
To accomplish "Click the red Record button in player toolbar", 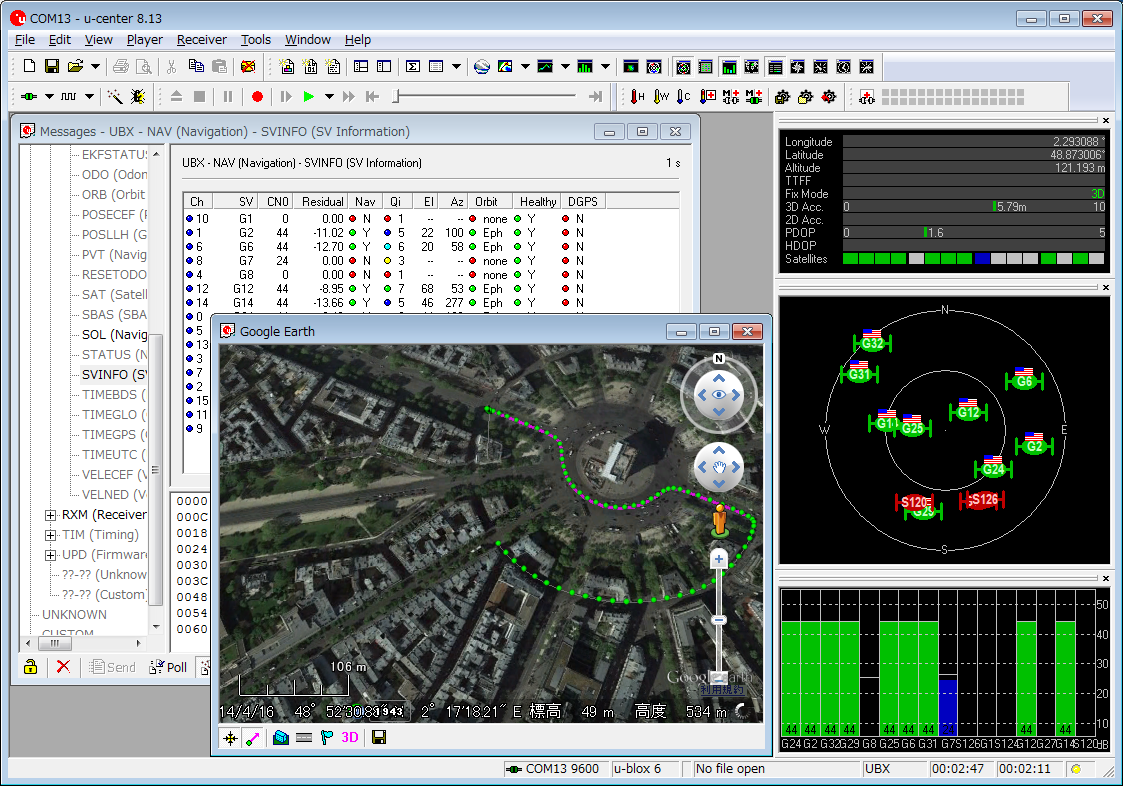I will click(x=257, y=97).
